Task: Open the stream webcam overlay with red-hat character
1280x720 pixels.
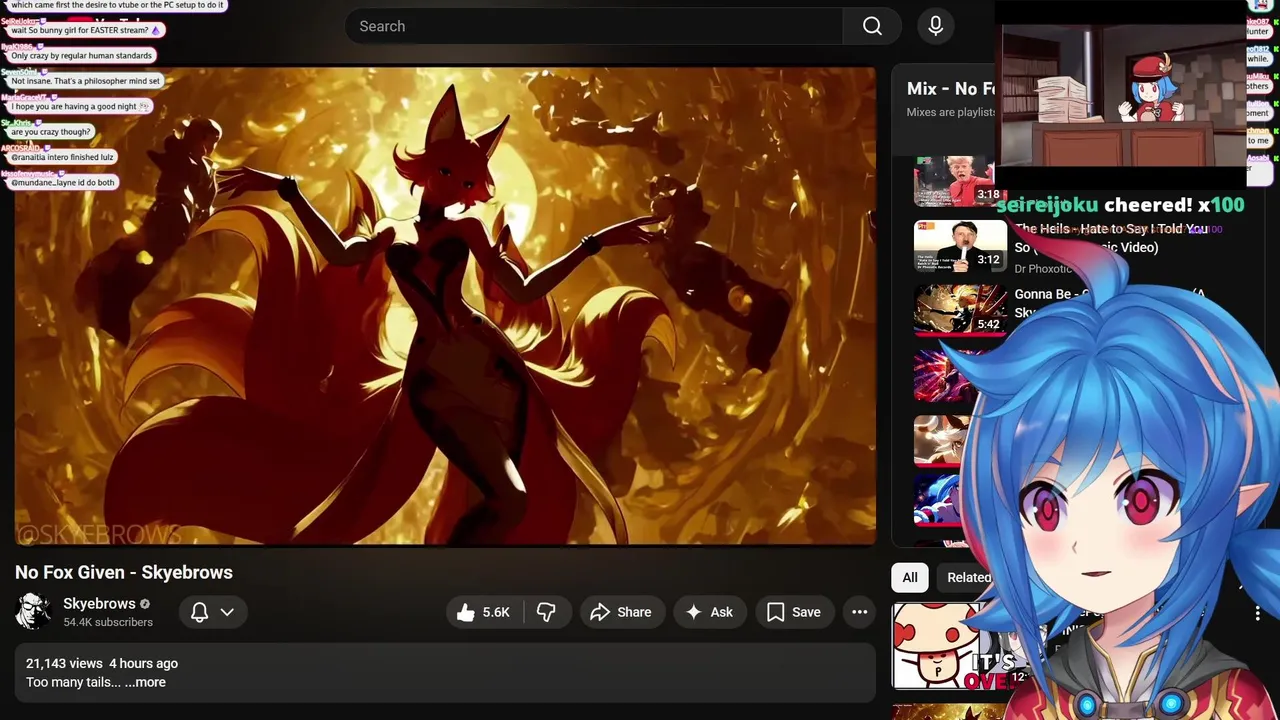Action: 1123,94
